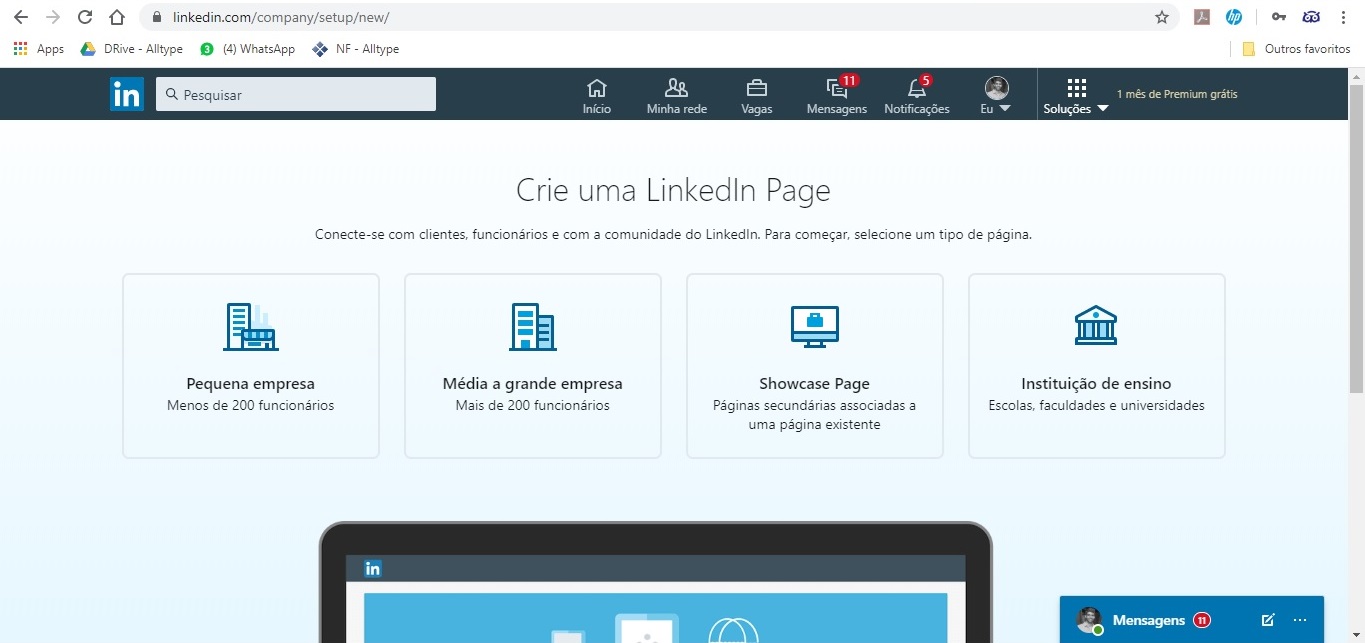1365x643 pixels.
Task: Click the PDF extension icon
Action: [x=1202, y=17]
